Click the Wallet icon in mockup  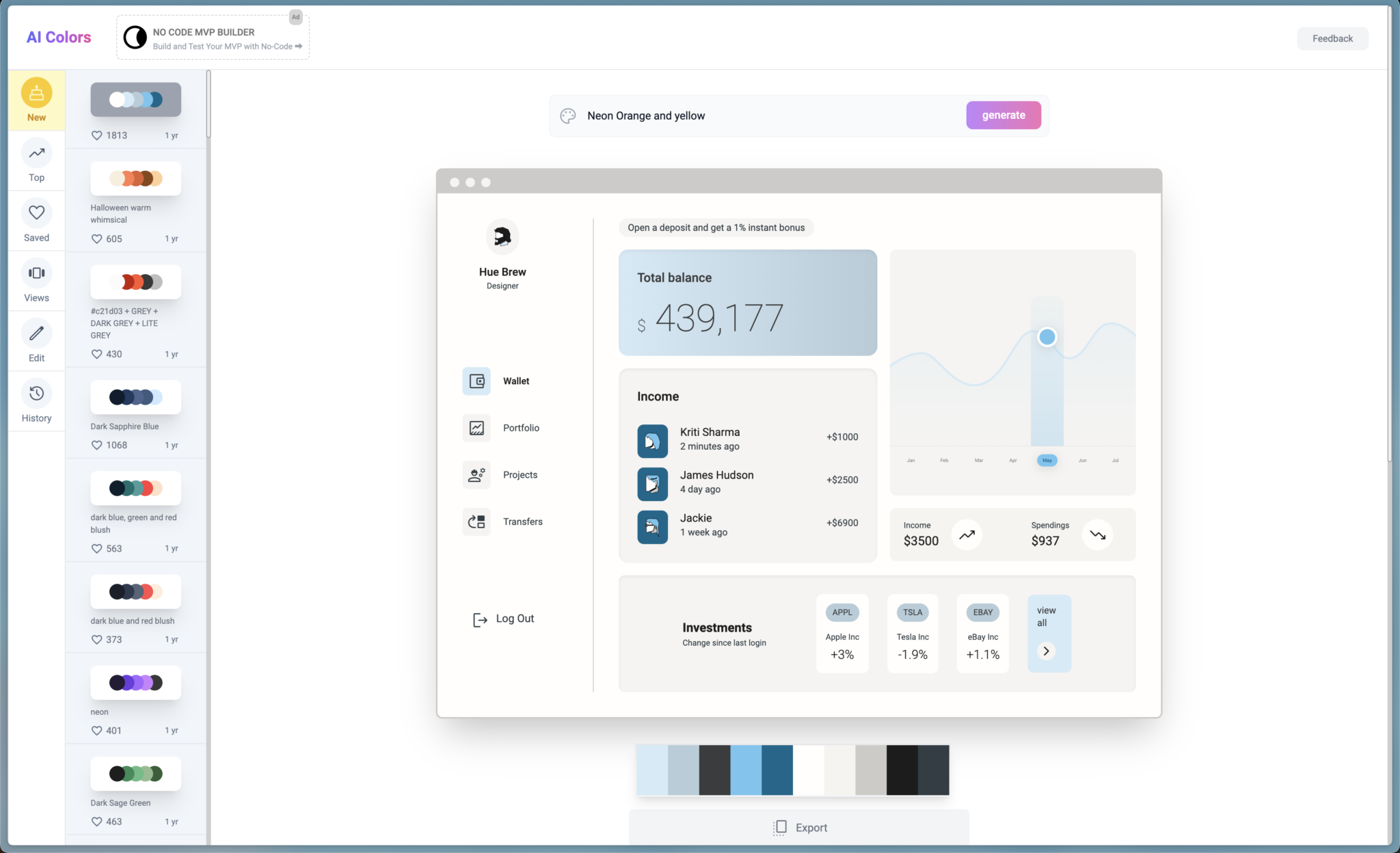[476, 381]
